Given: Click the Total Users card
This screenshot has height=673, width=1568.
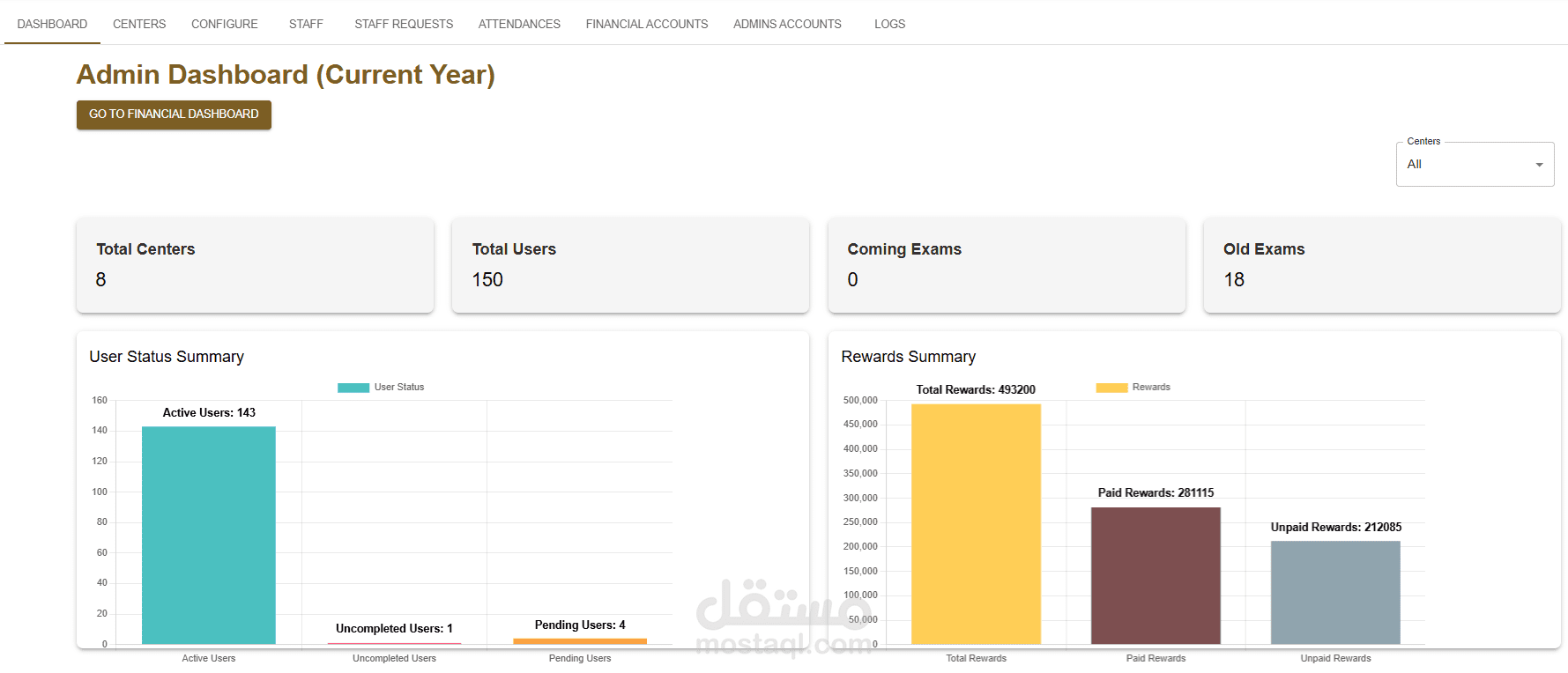Looking at the screenshot, I should click(630, 265).
